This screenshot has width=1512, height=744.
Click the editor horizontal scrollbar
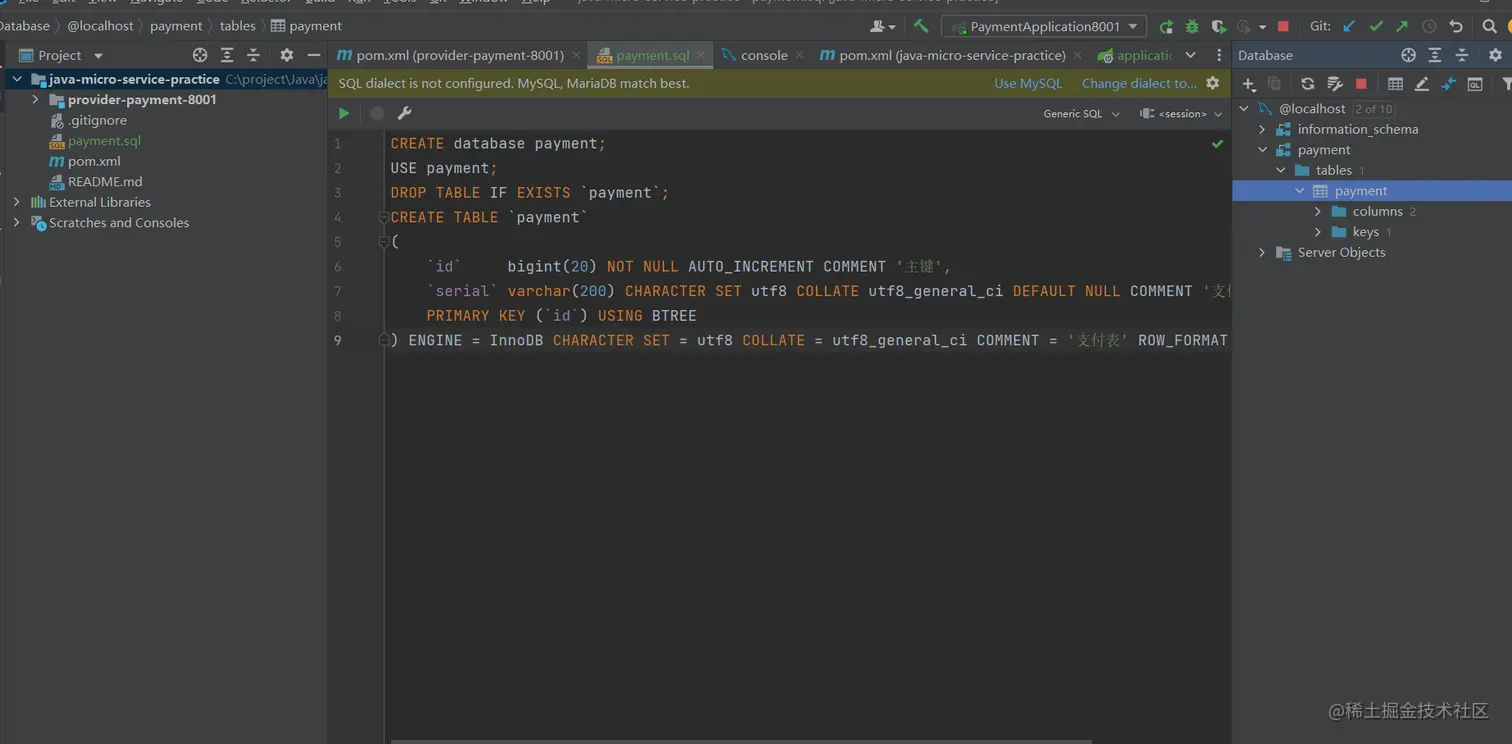tap(740, 741)
